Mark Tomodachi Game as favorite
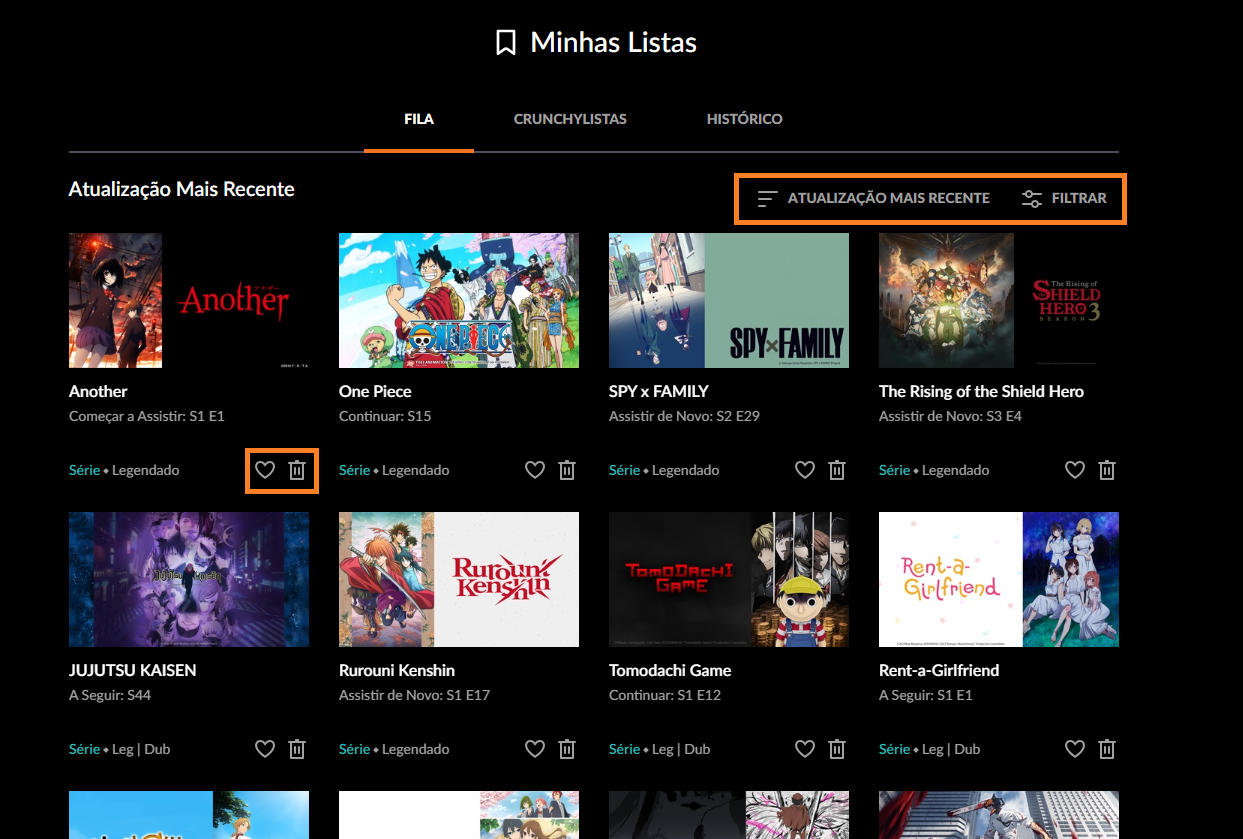Viewport: 1243px width, 839px height. 805,749
